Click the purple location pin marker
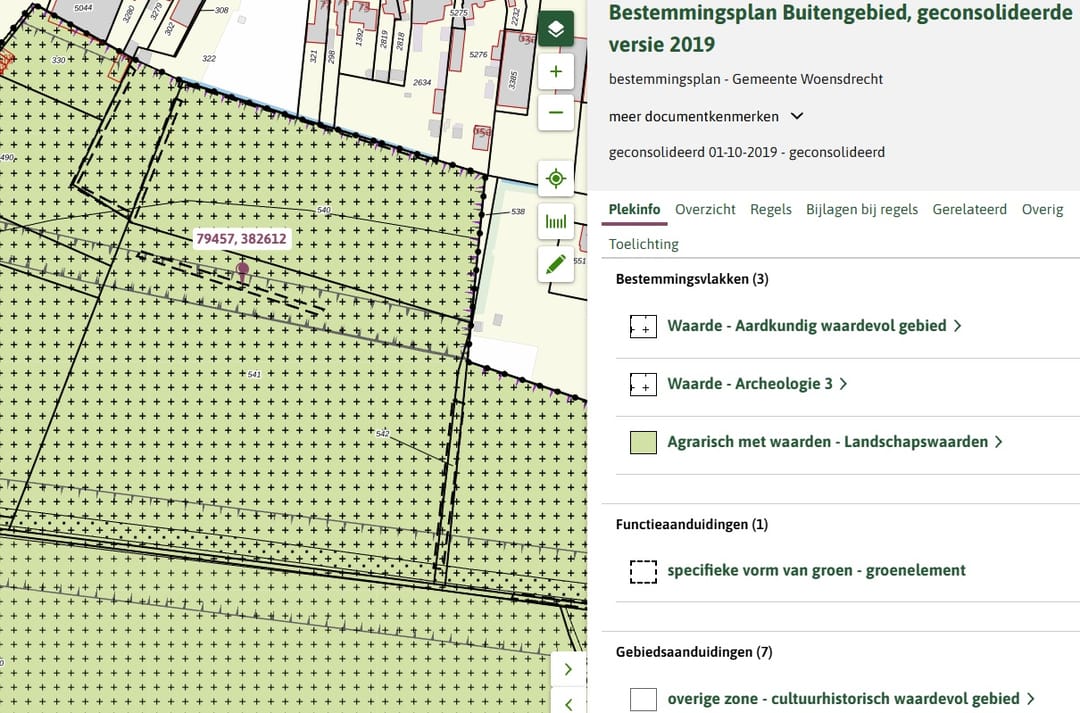Screen dimensions: 1080x713 (x=243, y=270)
